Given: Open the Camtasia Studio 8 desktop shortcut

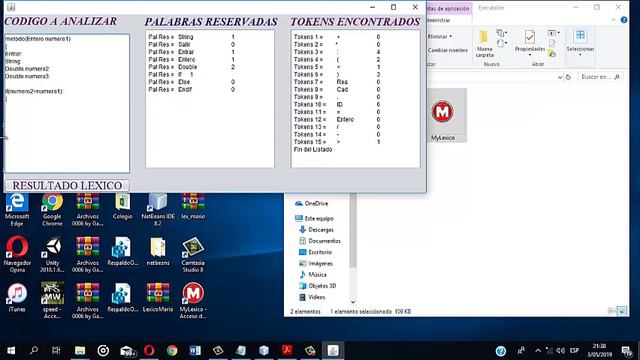Looking at the screenshot, I should (x=193, y=255).
